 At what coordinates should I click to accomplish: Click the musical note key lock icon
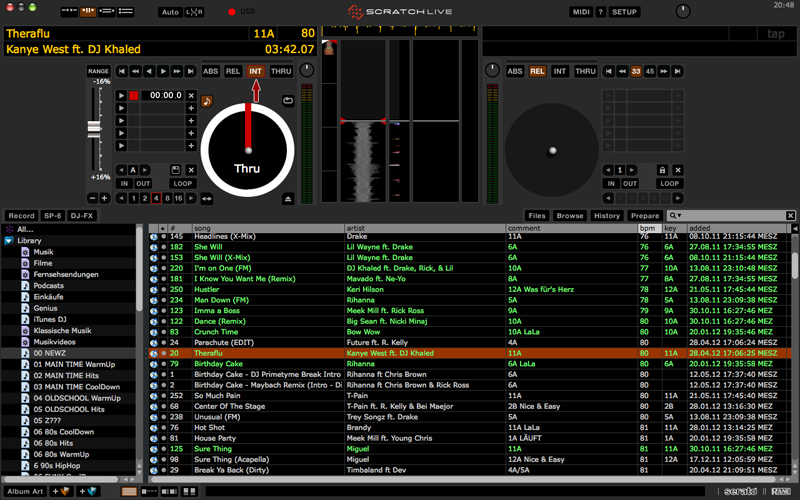point(207,101)
